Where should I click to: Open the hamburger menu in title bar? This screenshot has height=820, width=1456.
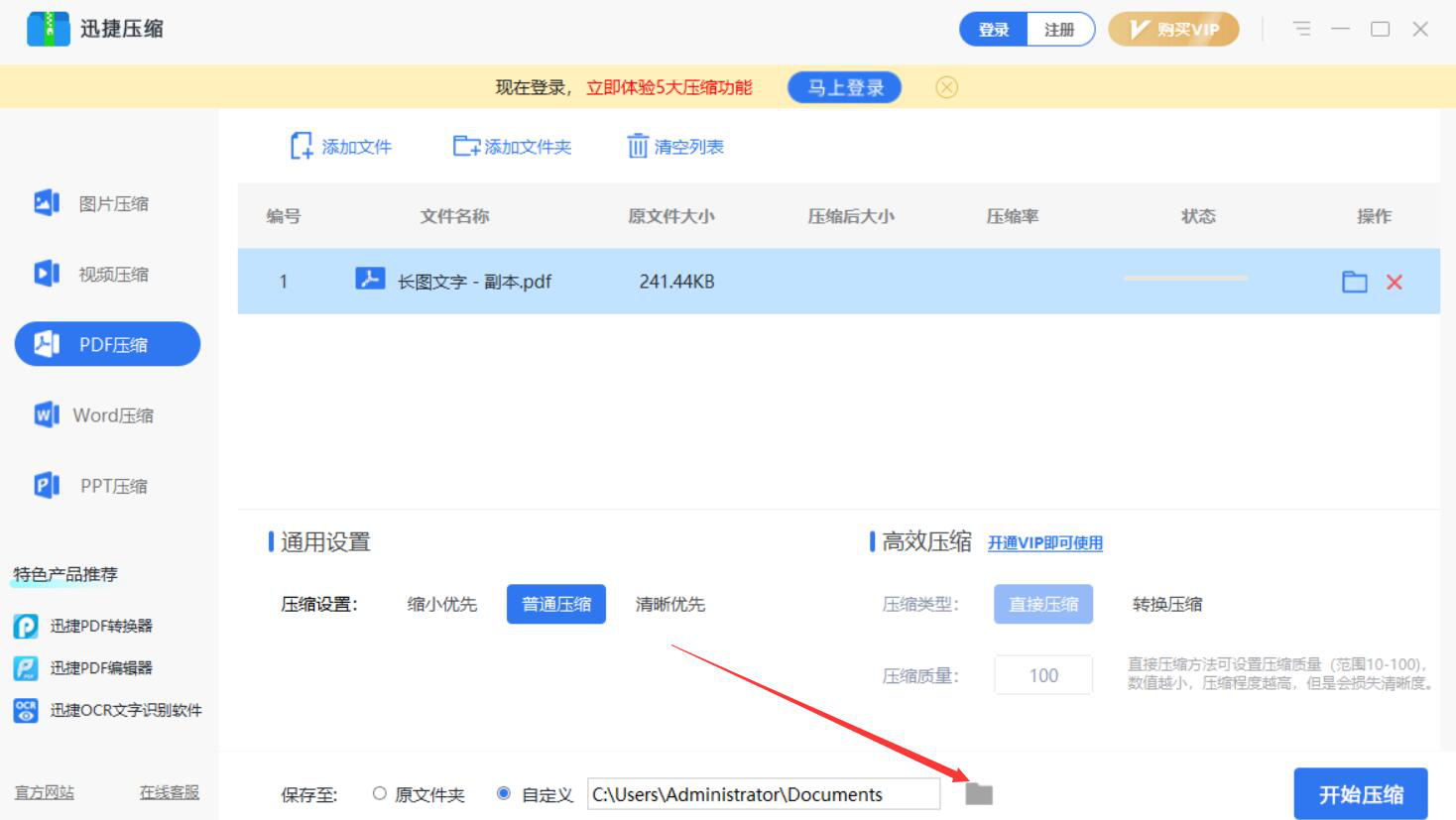click(1301, 30)
